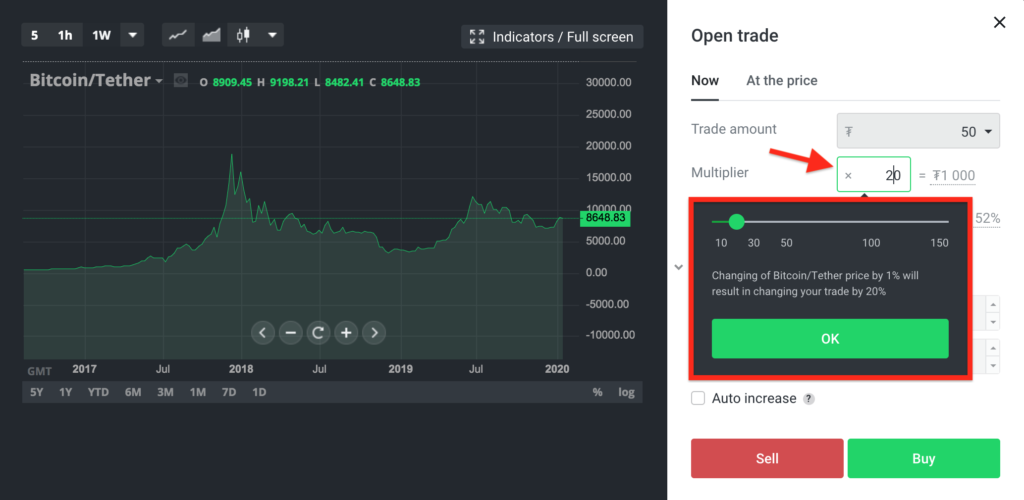
Task: Click the chart scroll-right arrow
Action: pyautogui.click(x=374, y=333)
